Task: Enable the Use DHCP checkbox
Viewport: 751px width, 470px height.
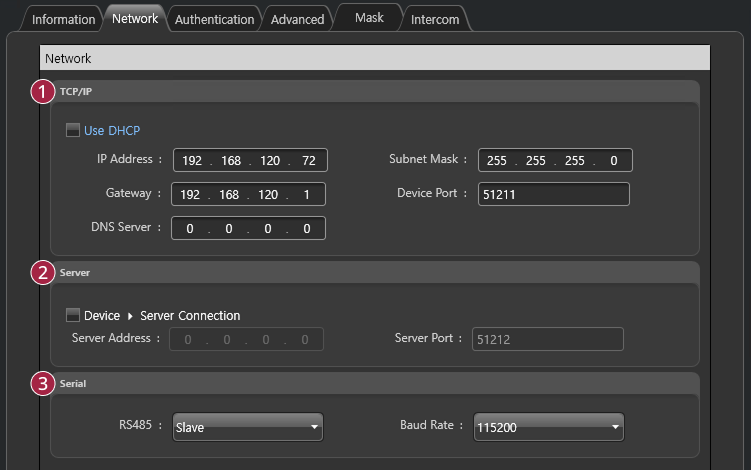Action: [x=73, y=130]
